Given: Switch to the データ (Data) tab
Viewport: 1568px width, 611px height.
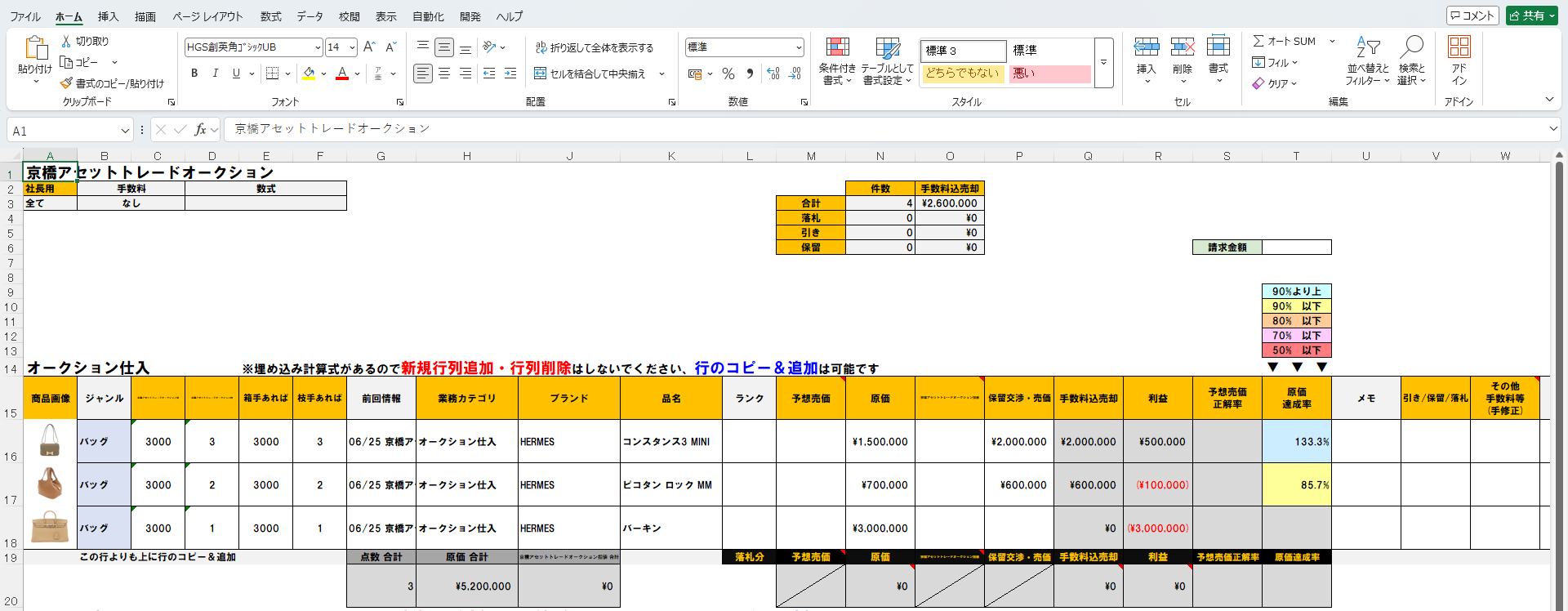Looking at the screenshot, I should [x=310, y=16].
